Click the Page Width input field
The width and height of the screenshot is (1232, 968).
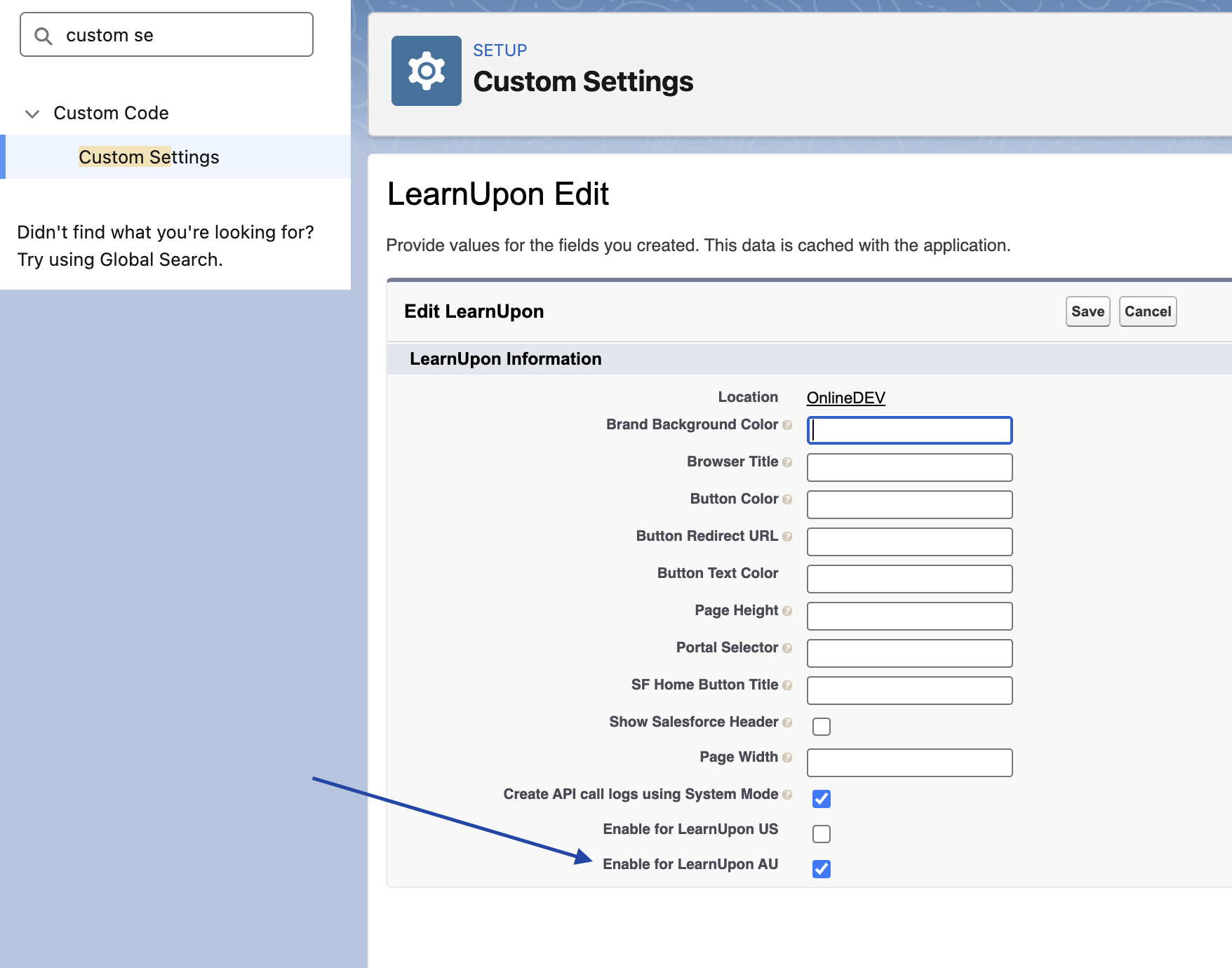click(x=909, y=763)
